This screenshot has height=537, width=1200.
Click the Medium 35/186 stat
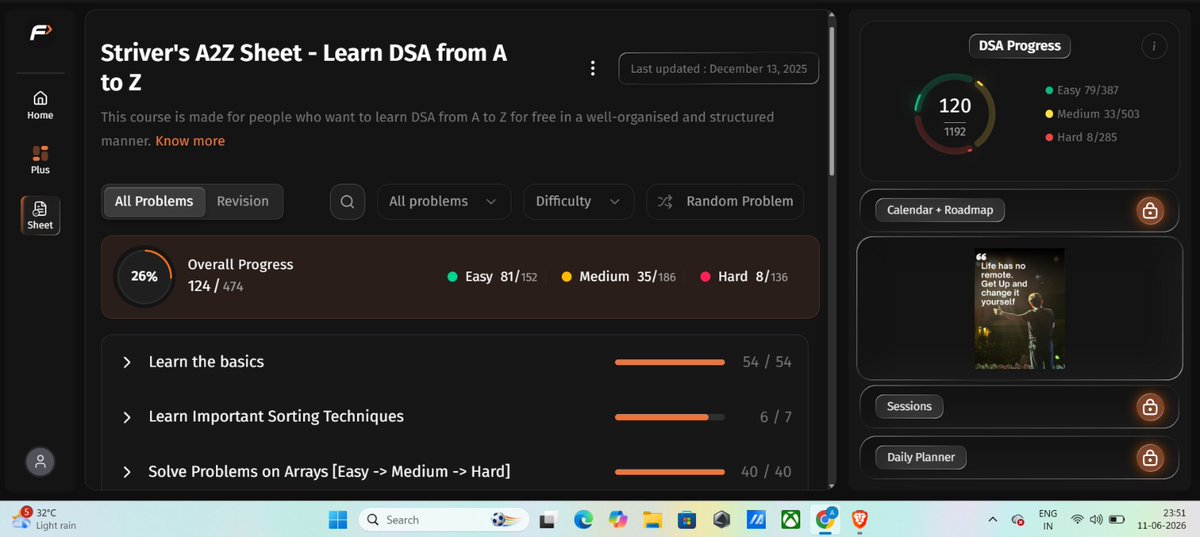click(x=618, y=277)
